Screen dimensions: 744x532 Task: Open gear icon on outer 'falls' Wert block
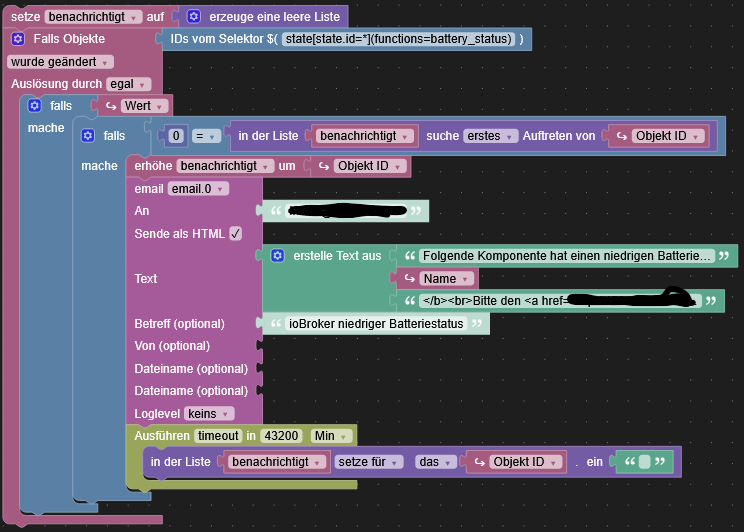tap(35, 105)
